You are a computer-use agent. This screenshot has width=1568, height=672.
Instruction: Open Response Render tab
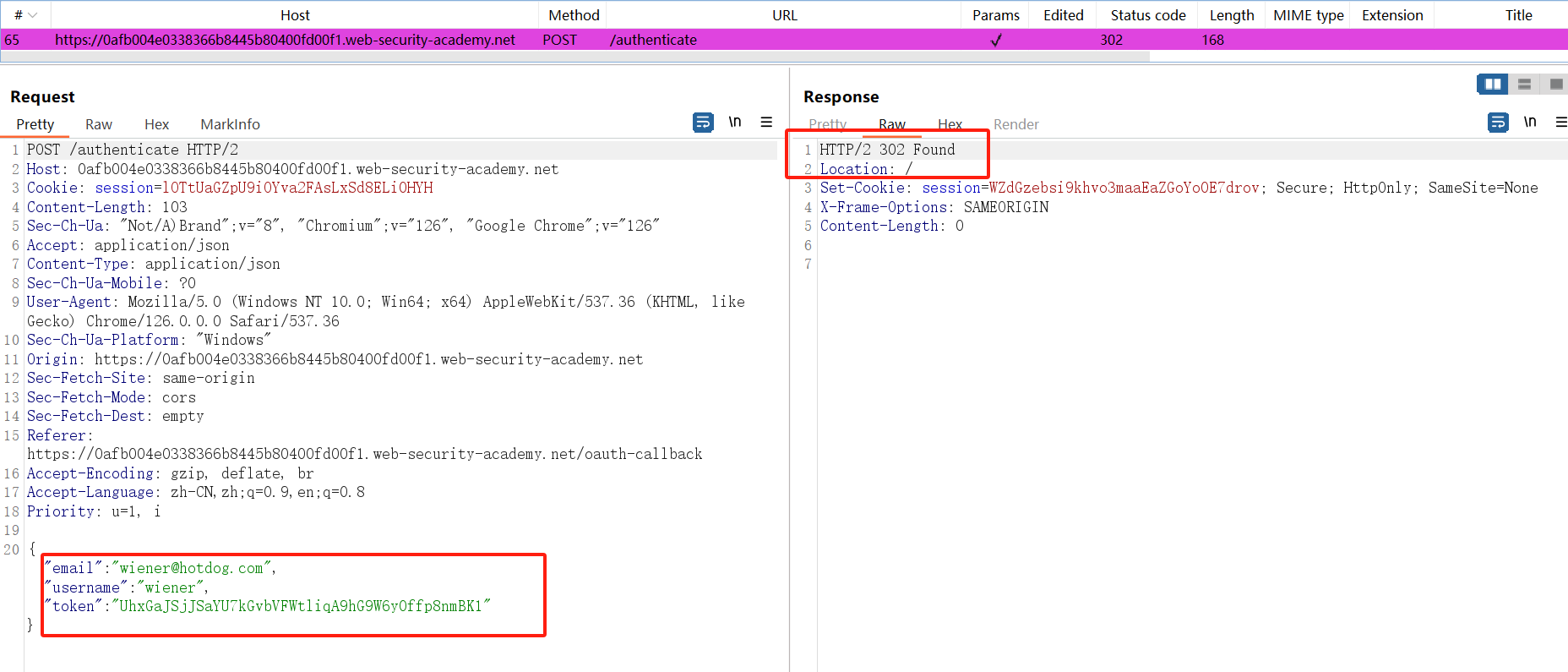click(x=1015, y=124)
